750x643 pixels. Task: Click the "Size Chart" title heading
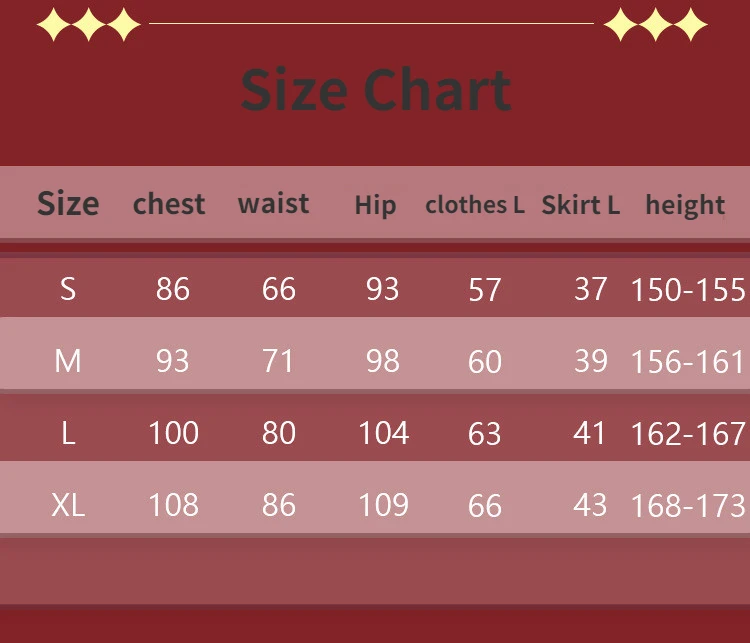(376, 90)
